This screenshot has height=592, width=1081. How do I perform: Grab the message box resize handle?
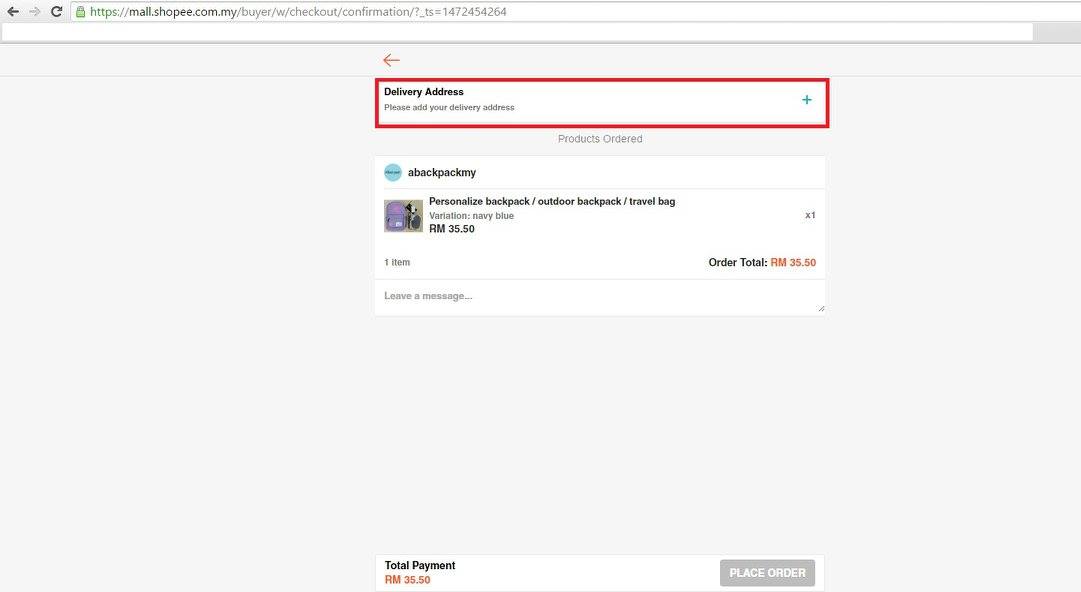coord(821,309)
